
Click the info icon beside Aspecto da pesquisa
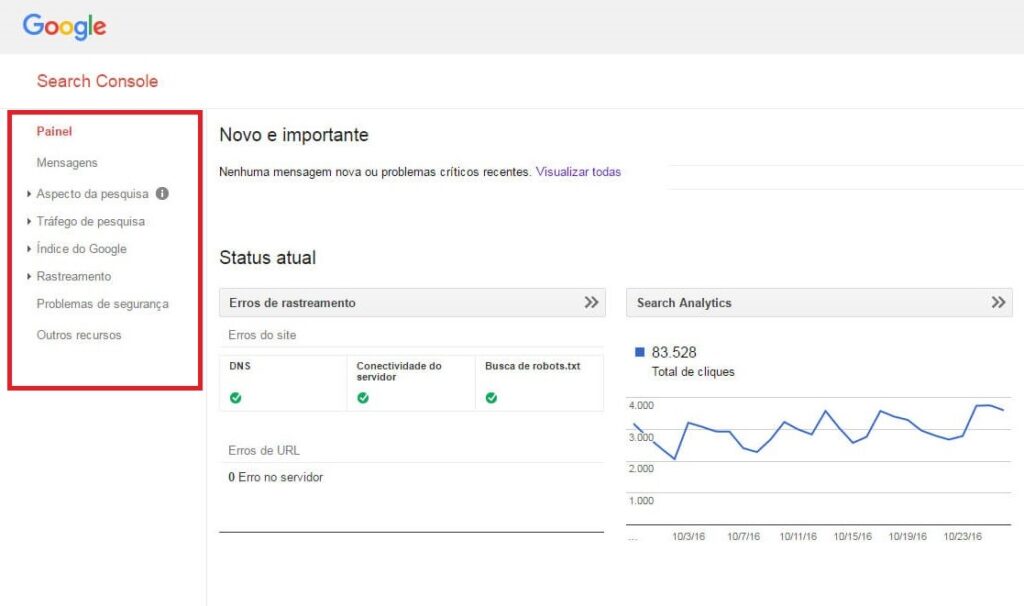[x=163, y=194]
